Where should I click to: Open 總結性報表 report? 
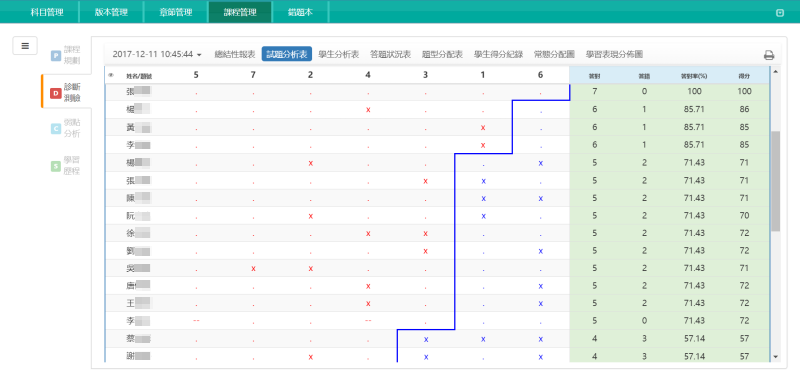point(235,54)
